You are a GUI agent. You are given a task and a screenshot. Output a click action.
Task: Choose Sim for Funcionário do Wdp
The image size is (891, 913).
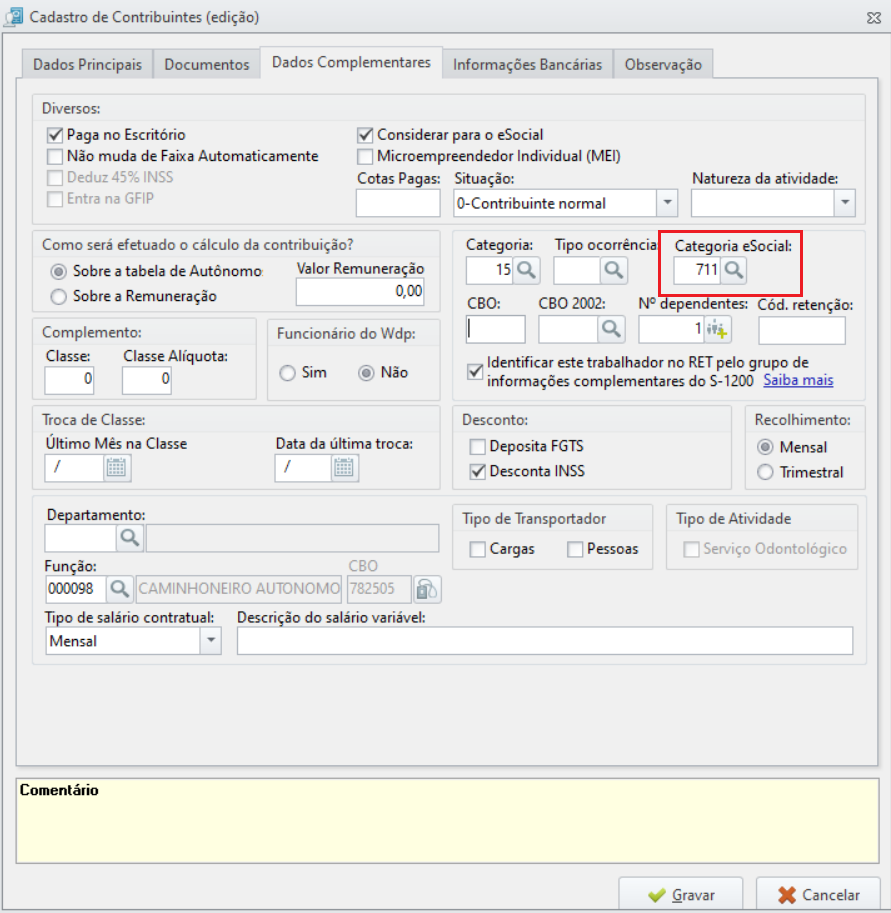287,373
